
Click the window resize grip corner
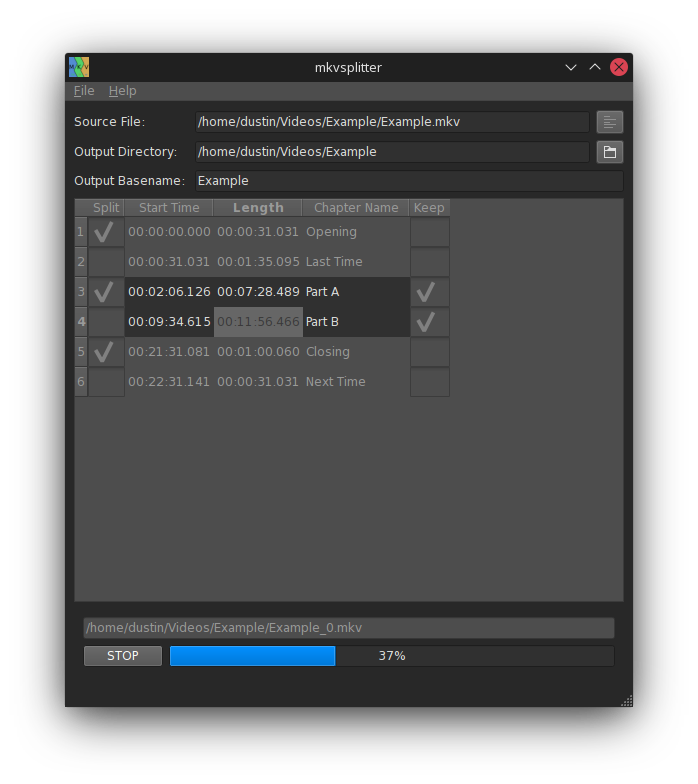627,701
